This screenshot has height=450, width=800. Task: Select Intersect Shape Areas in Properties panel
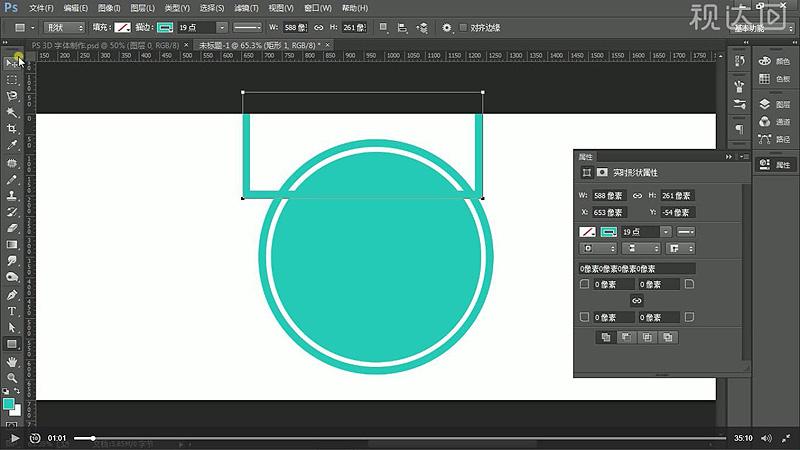(x=647, y=337)
